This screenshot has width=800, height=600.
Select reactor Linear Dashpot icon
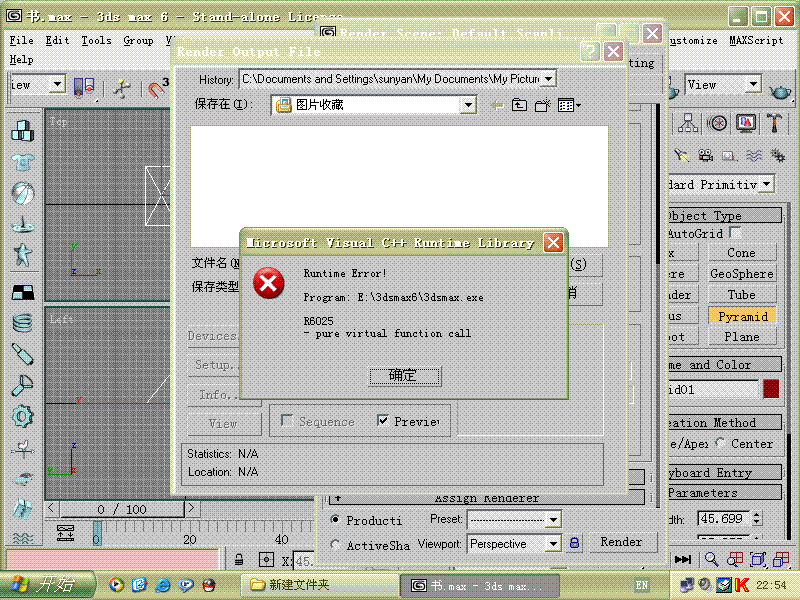click(22, 354)
